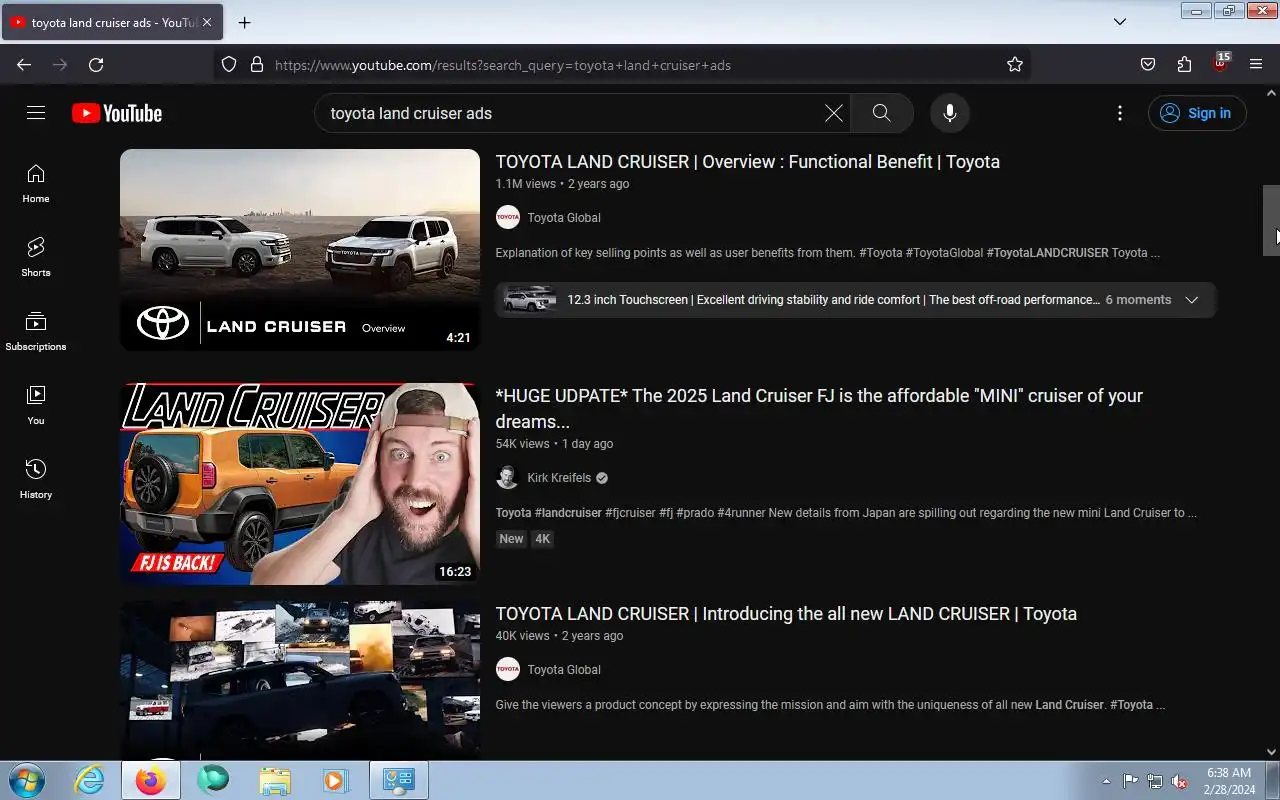
Task: Click the padlock site info icon
Action: tap(257, 65)
